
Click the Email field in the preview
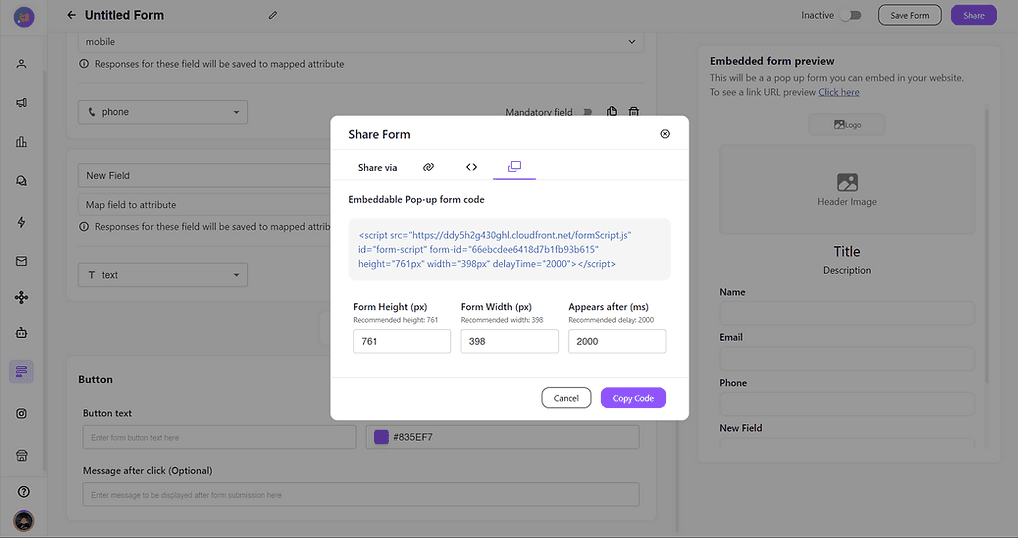847,359
